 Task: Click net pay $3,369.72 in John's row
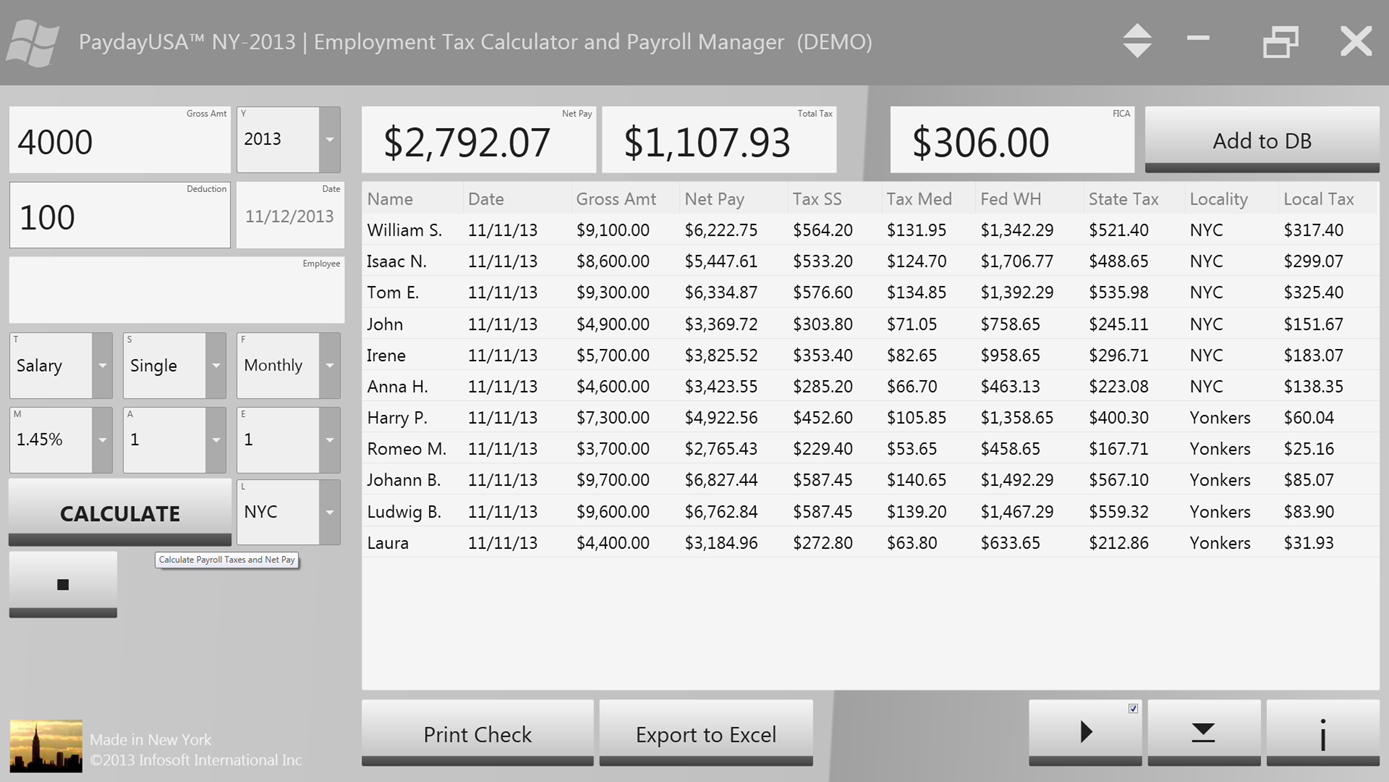(x=721, y=324)
